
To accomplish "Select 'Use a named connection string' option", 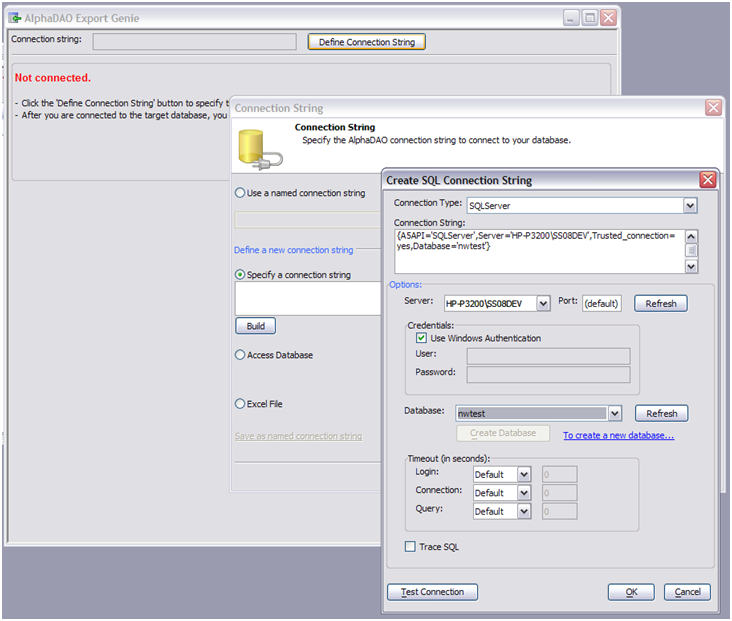I will 240,193.
